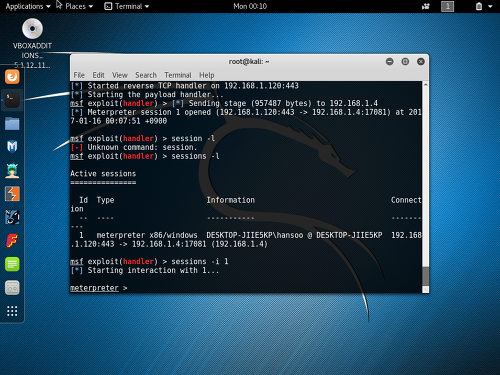Start Metasploit Framework from dock
The image size is (500, 375).
click(12, 147)
